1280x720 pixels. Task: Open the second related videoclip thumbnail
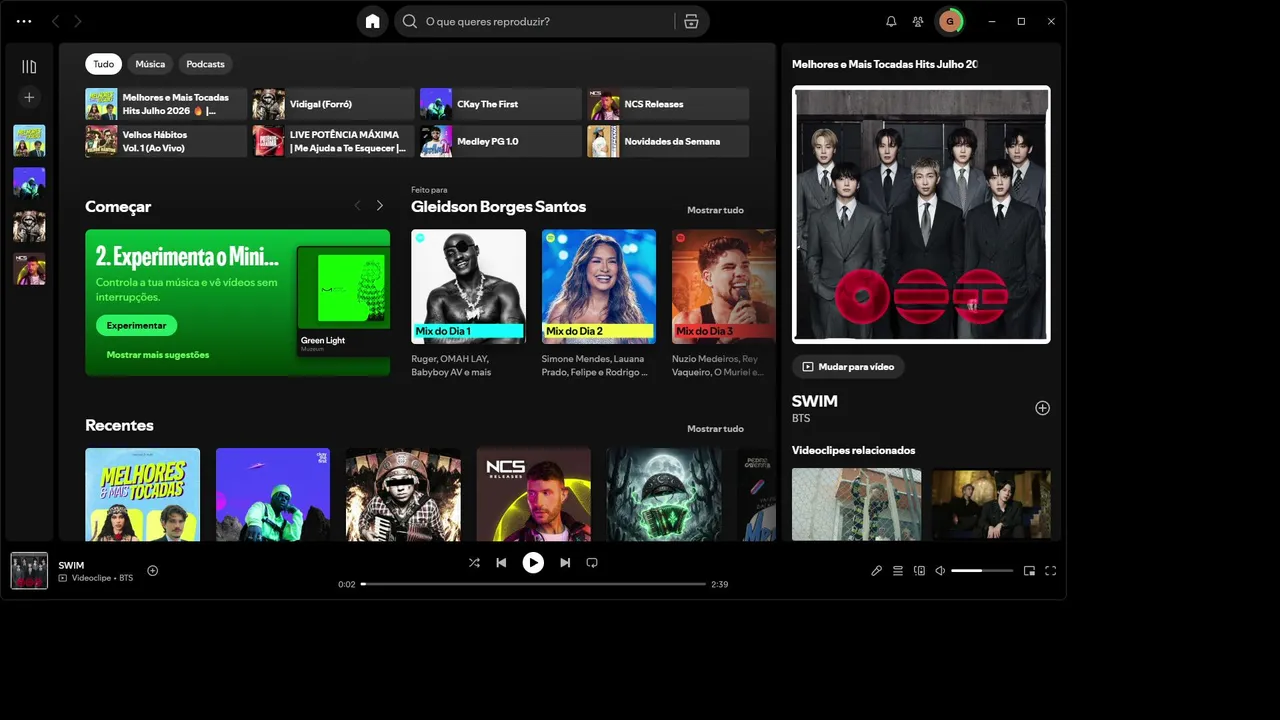coord(991,504)
